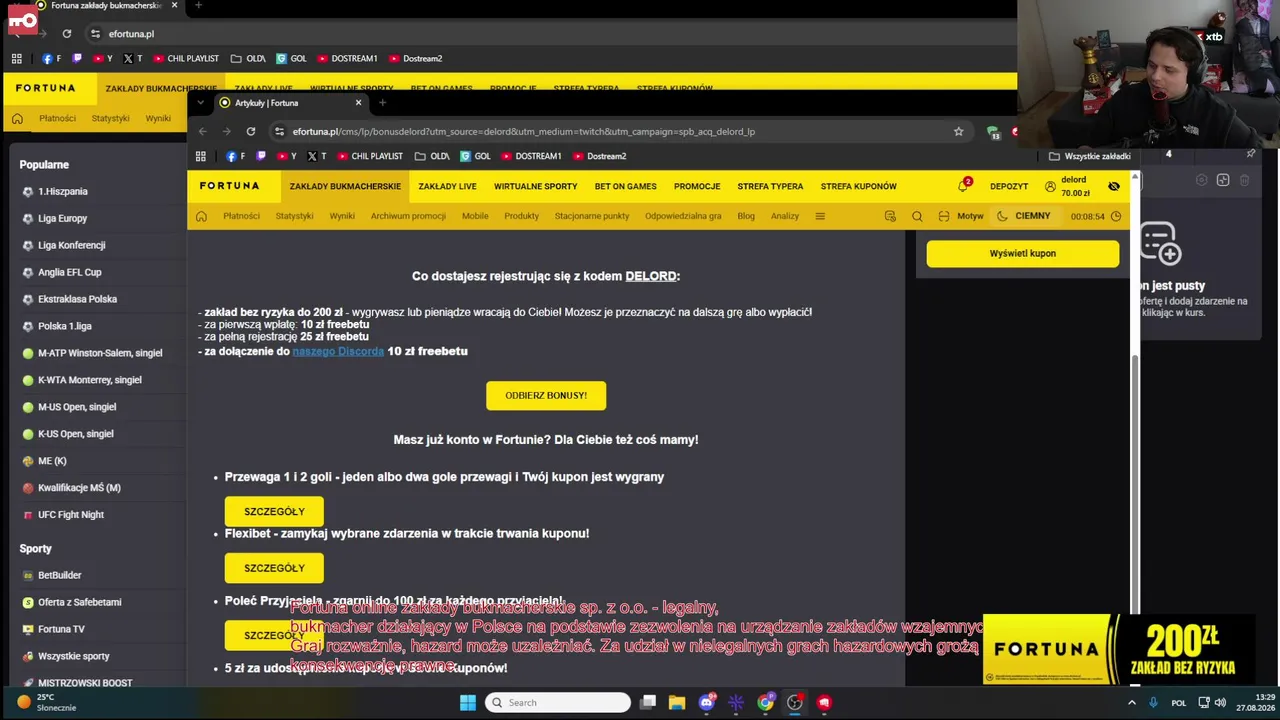Open Archiwum promocji link

coord(408,216)
